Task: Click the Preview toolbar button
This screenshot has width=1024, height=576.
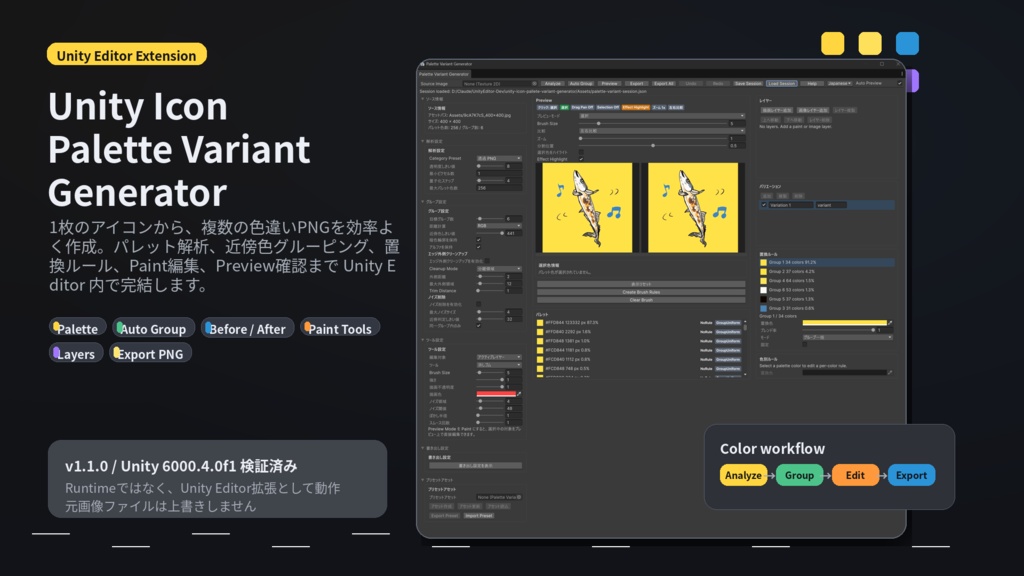Action: (x=609, y=84)
